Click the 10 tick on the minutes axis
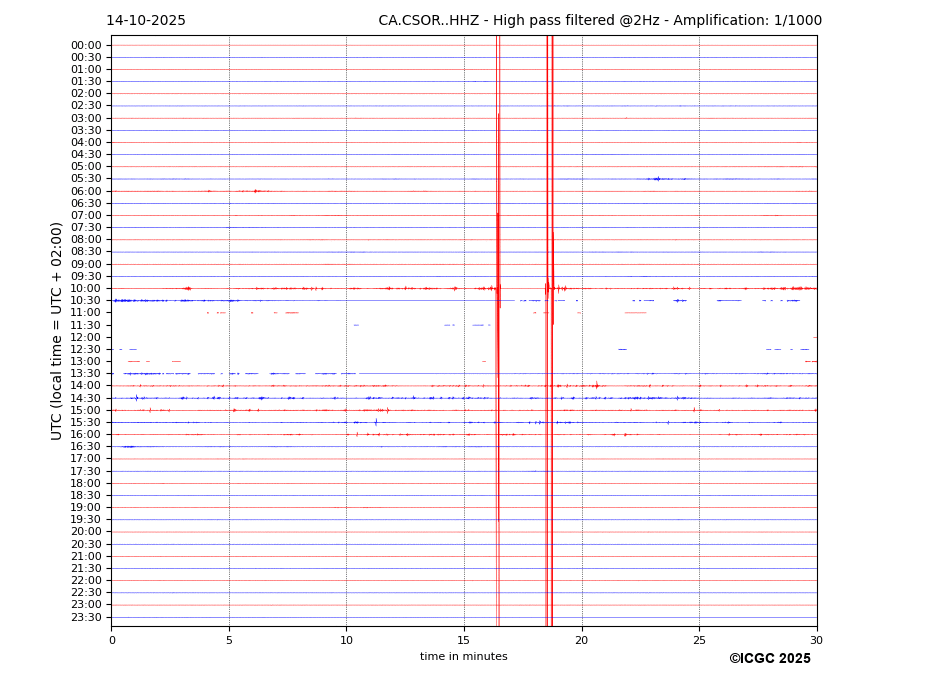The width and height of the screenshot is (927, 696). 346,640
